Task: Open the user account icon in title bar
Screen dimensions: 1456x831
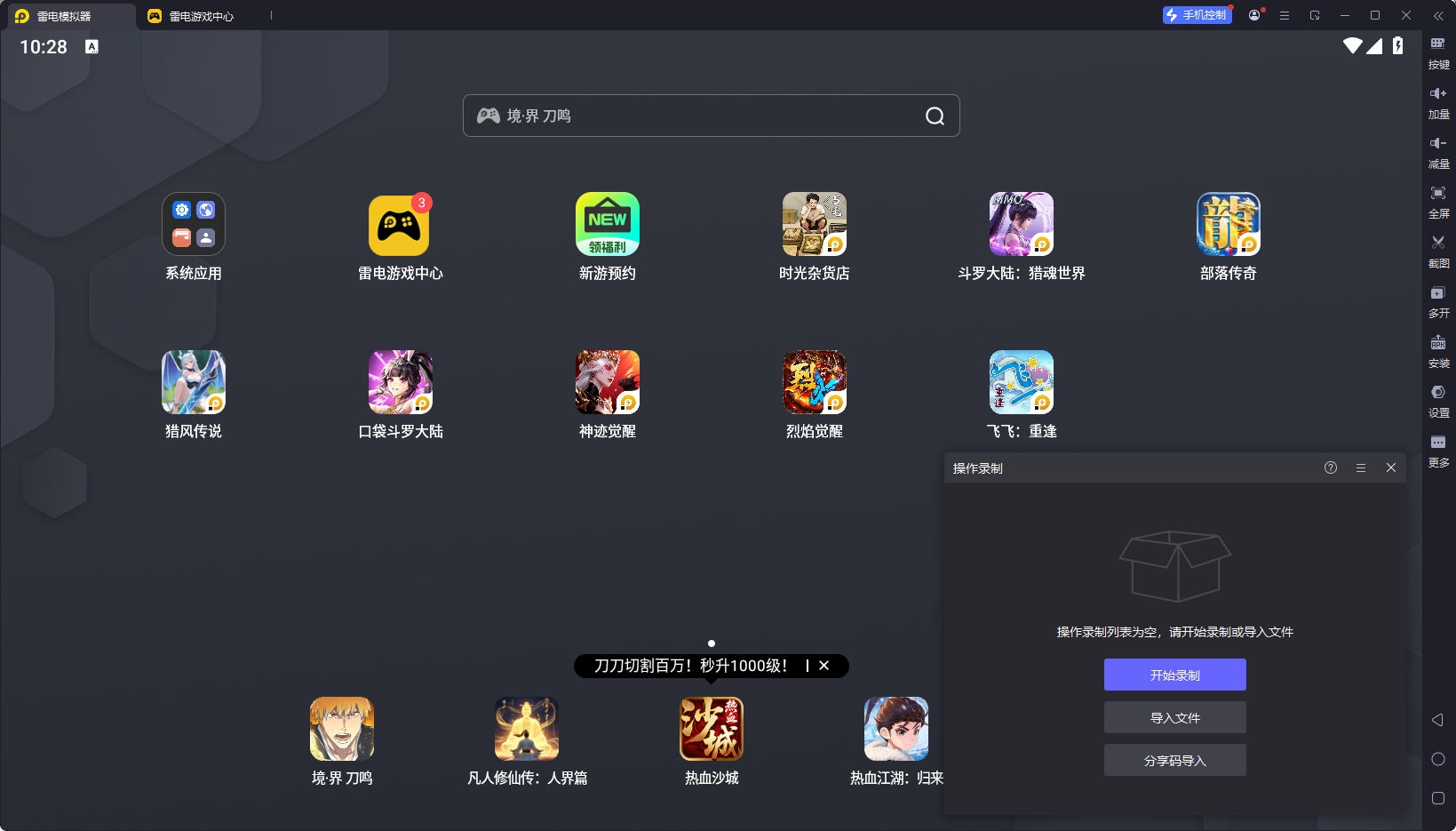Action: point(1254,15)
